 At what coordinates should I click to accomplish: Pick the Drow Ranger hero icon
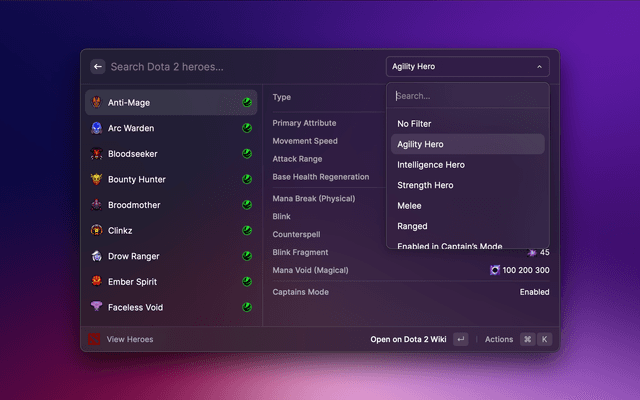(x=96, y=257)
